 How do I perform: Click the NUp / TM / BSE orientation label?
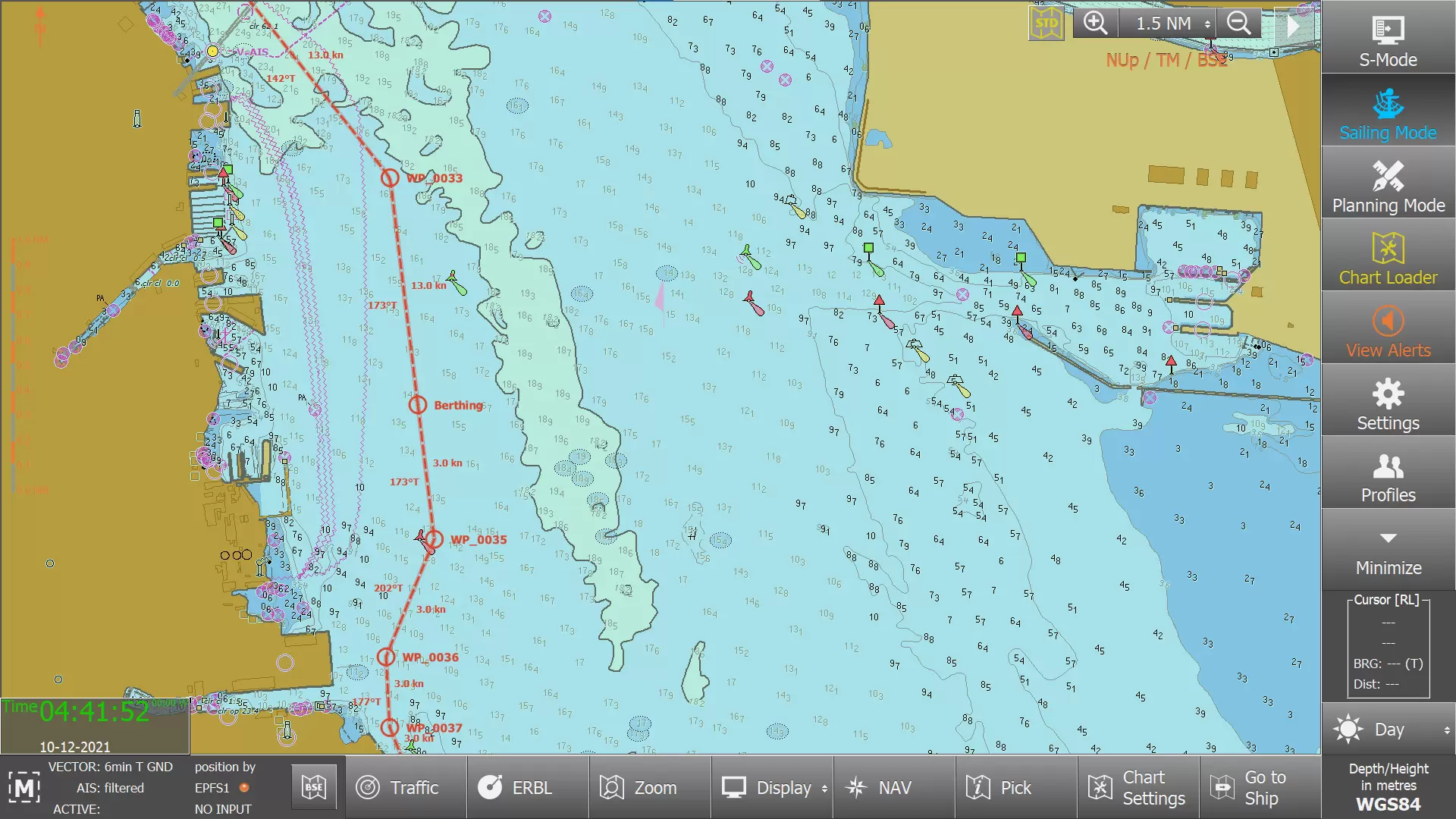coord(1166,60)
